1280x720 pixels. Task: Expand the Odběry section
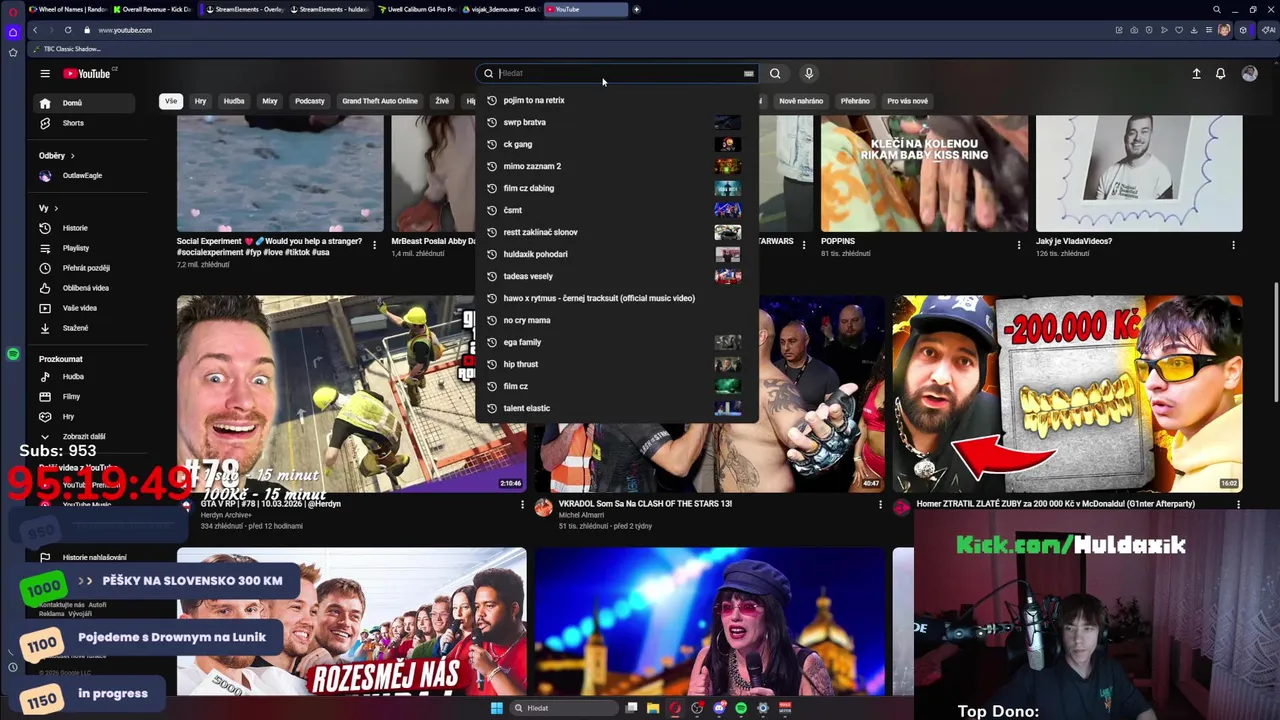coord(57,156)
